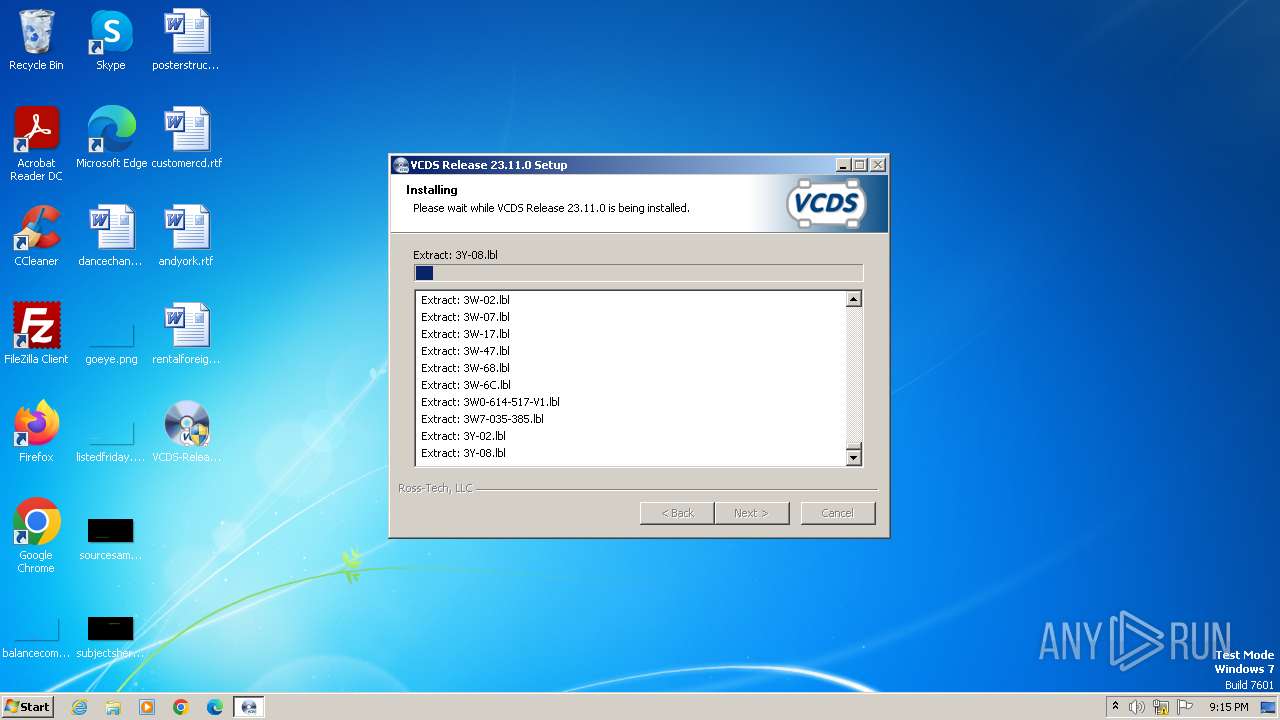Select log line Extract: 3W7-035-385.lbl
Viewport: 1280px width, 720px height.
coord(482,419)
